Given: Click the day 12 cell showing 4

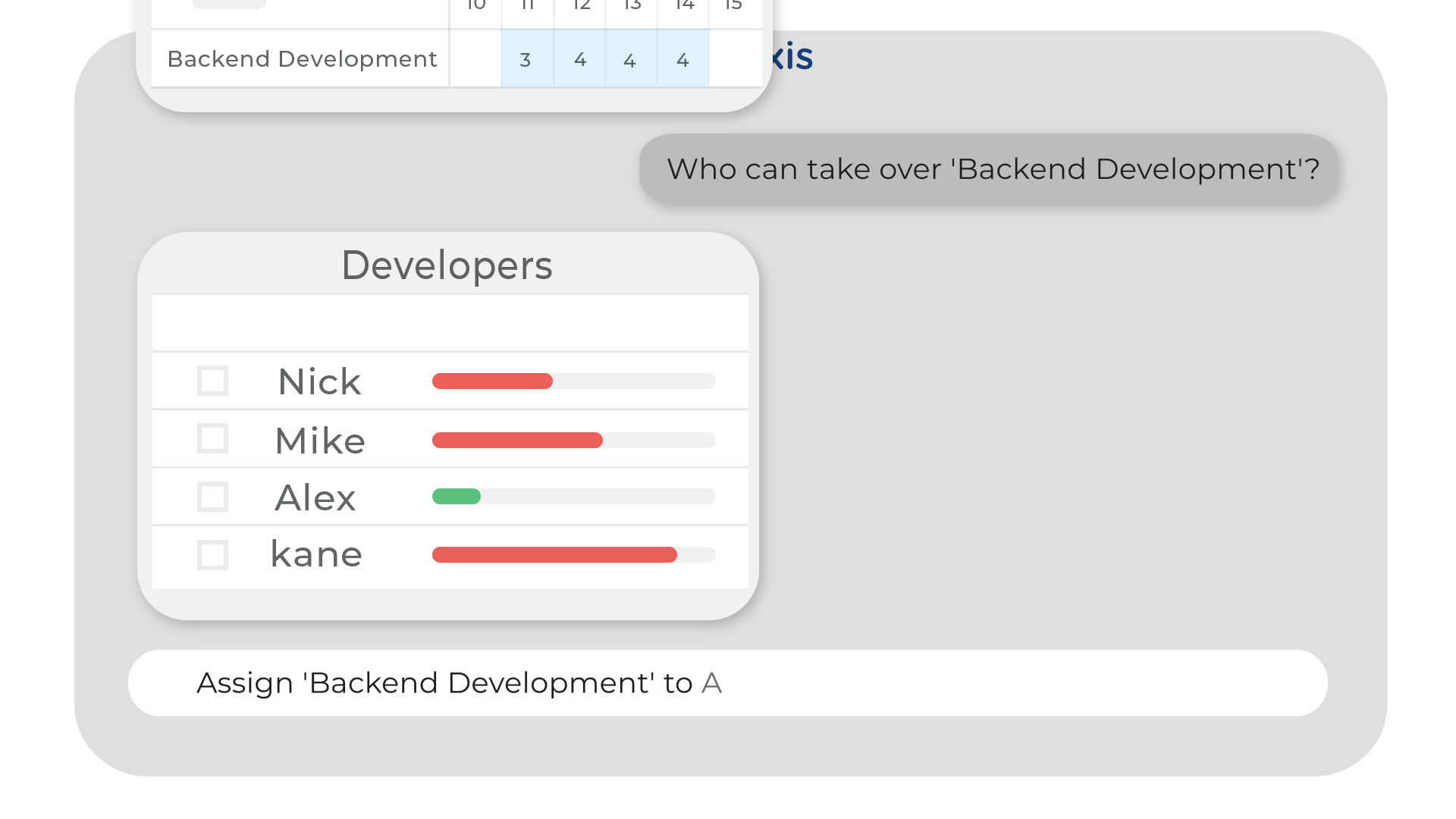Looking at the screenshot, I should click(x=580, y=59).
